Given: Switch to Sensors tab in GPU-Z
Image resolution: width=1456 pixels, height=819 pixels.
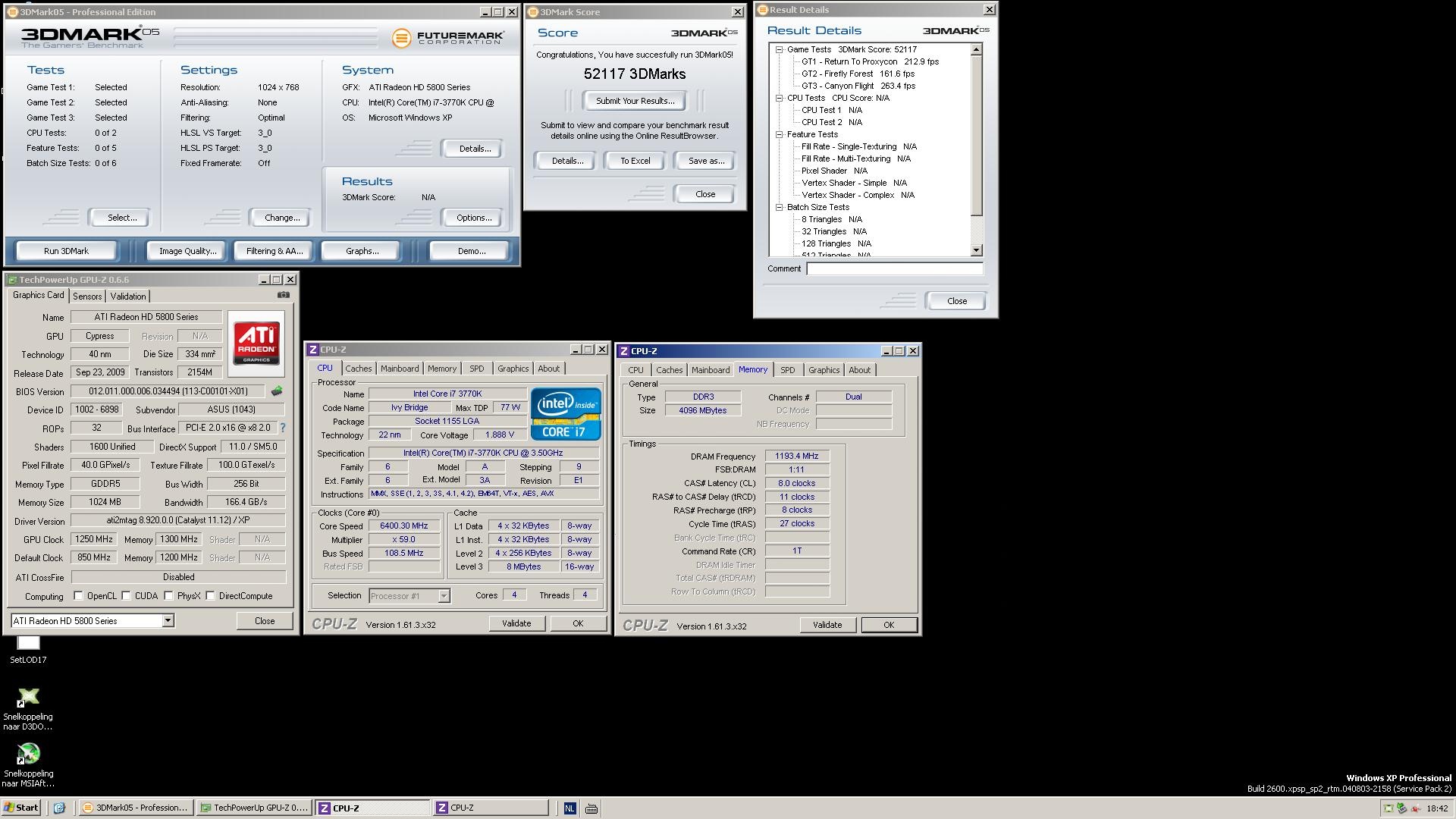Looking at the screenshot, I should pos(87,297).
